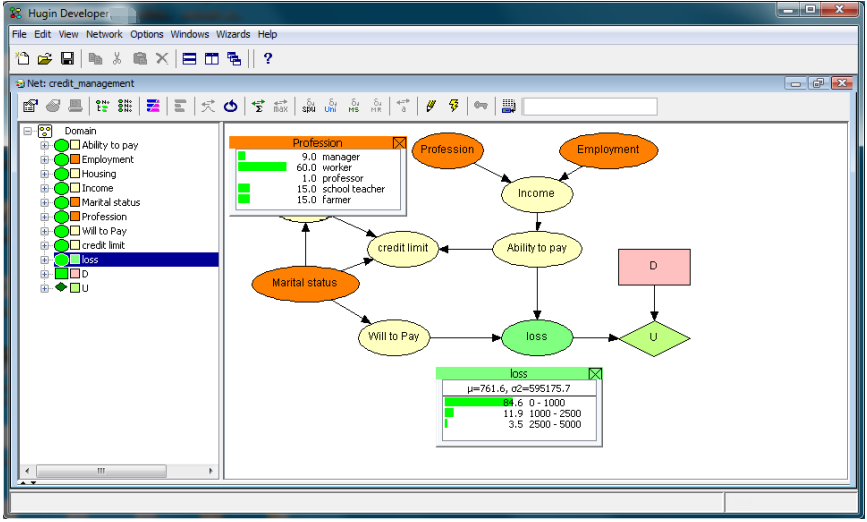Viewport: 867px width, 522px height.
Task: Close the loss monitor window
Action: [x=595, y=374]
